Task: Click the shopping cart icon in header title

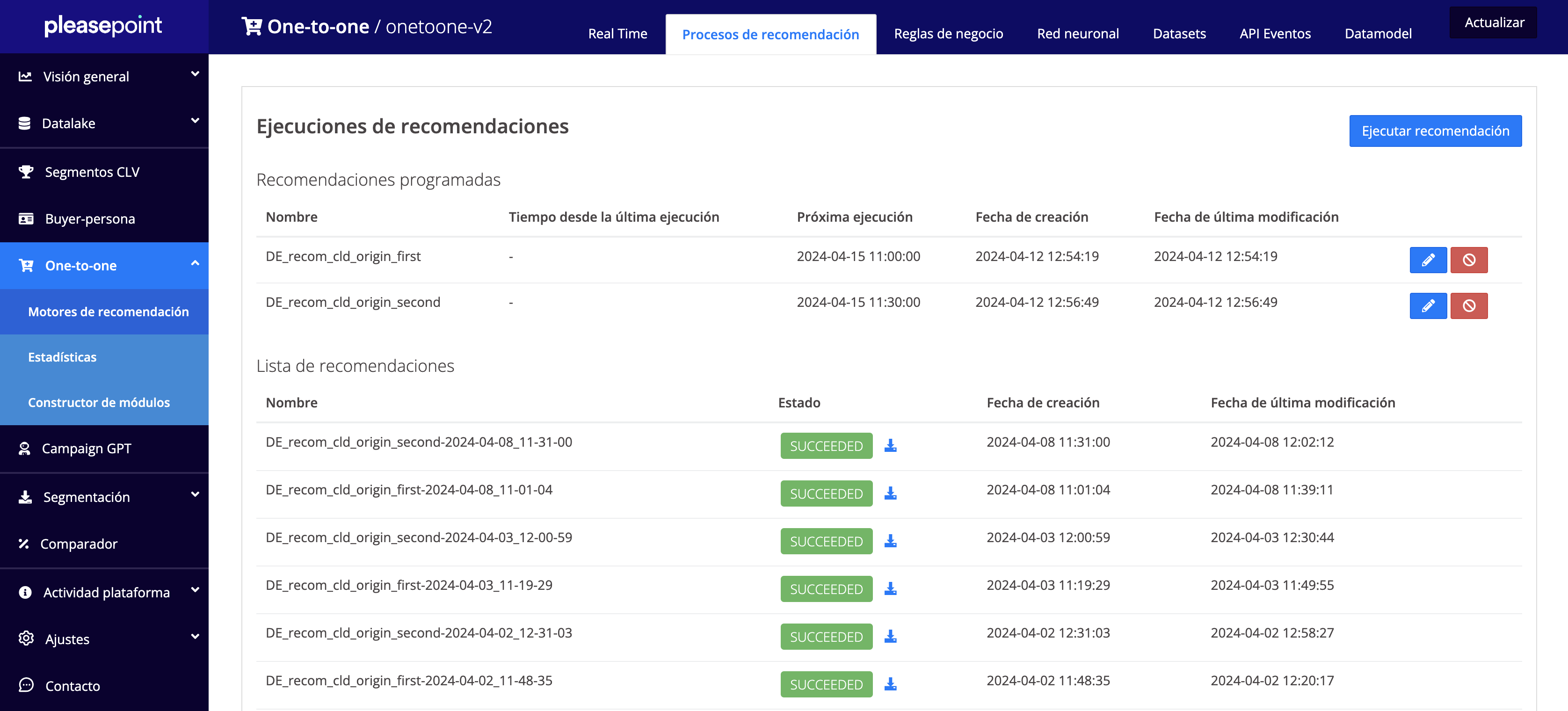Action: (x=251, y=26)
